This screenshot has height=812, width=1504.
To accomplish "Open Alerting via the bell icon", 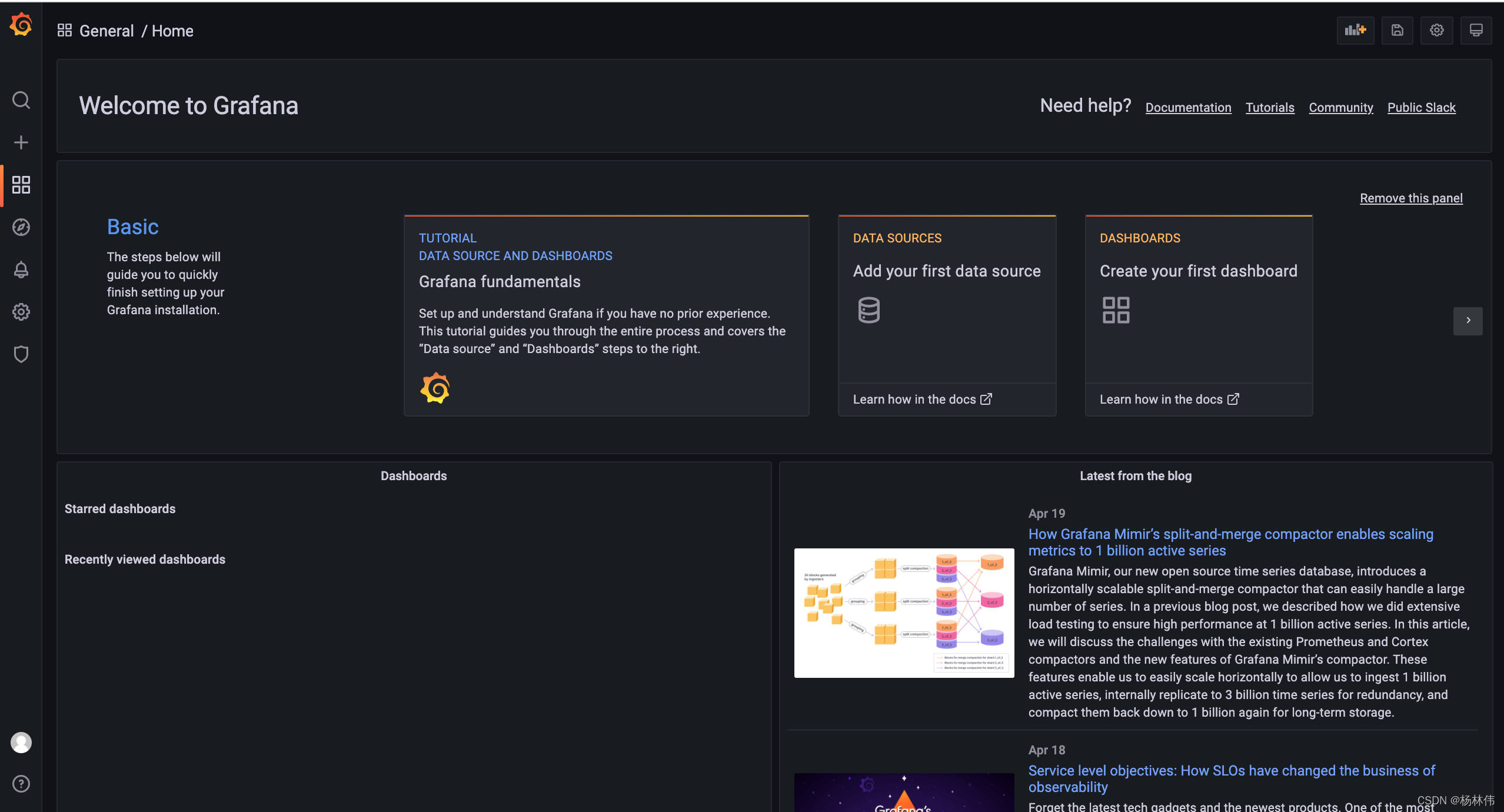I will pos(21,270).
